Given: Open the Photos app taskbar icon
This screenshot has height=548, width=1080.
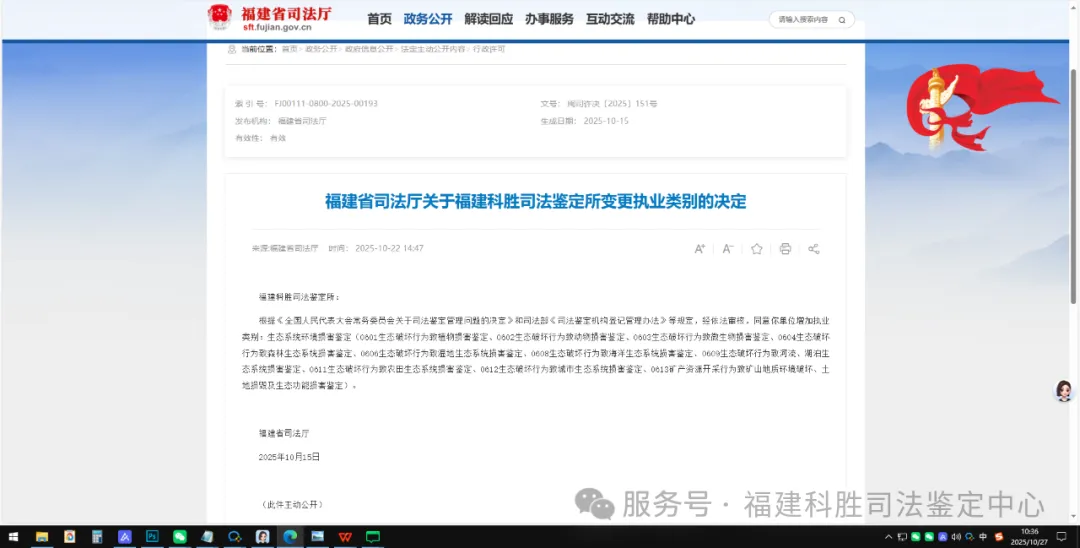Looking at the screenshot, I should [x=318, y=536].
